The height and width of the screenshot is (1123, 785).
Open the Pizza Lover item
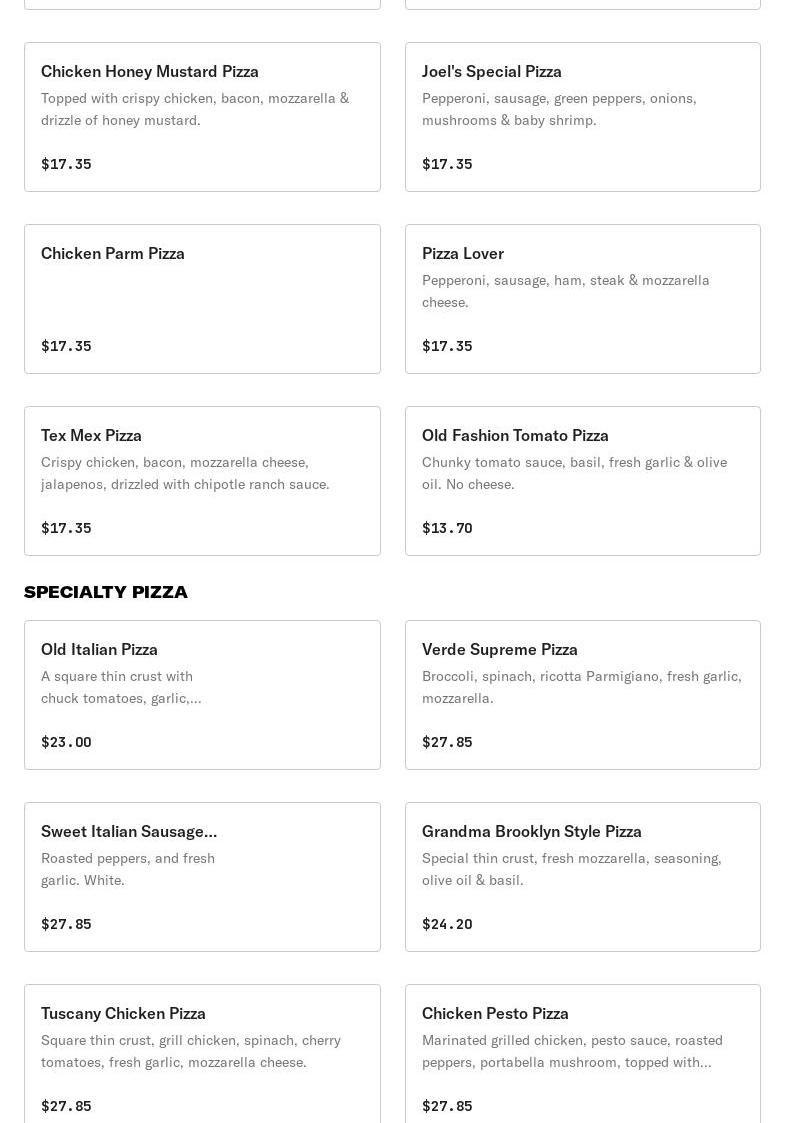pos(582,299)
